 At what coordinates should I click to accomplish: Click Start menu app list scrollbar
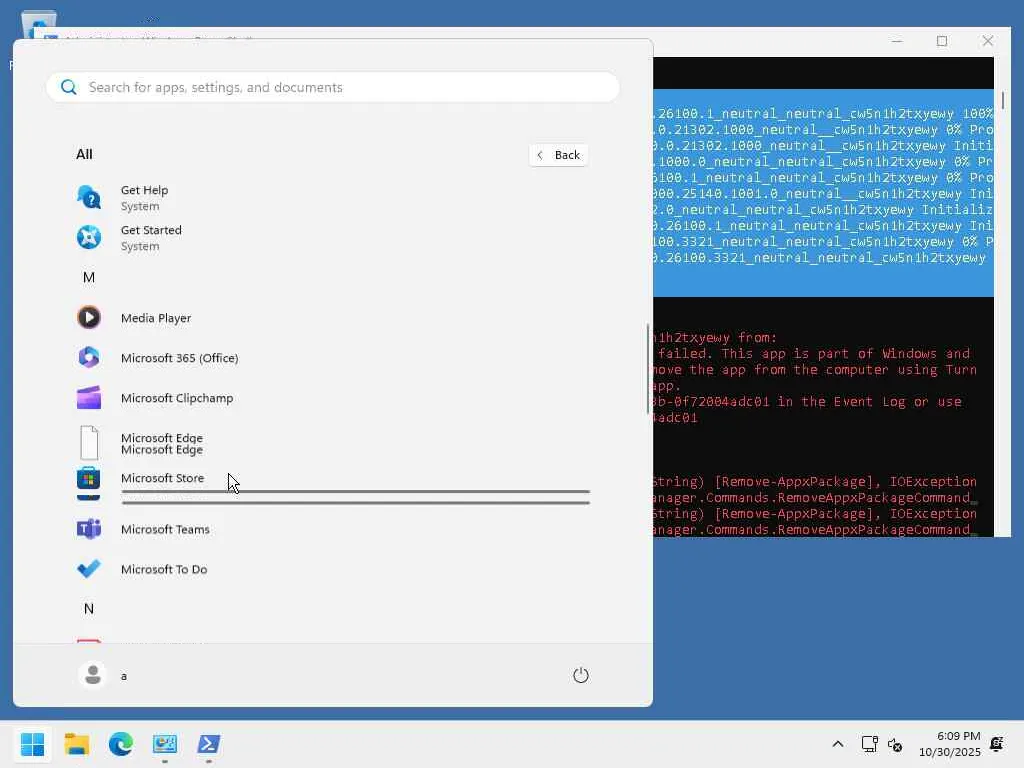point(648,368)
